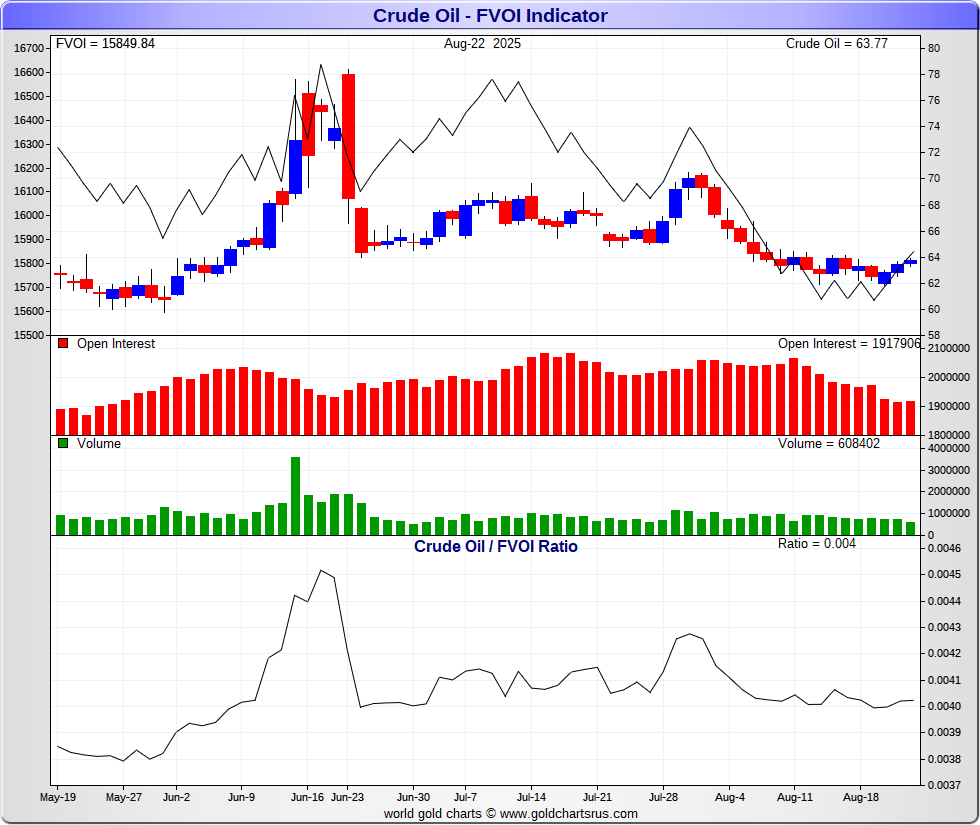The height and width of the screenshot is (825, 980).
Task: Click the 2100000 open interest axis label
Action: click(949, 349)
